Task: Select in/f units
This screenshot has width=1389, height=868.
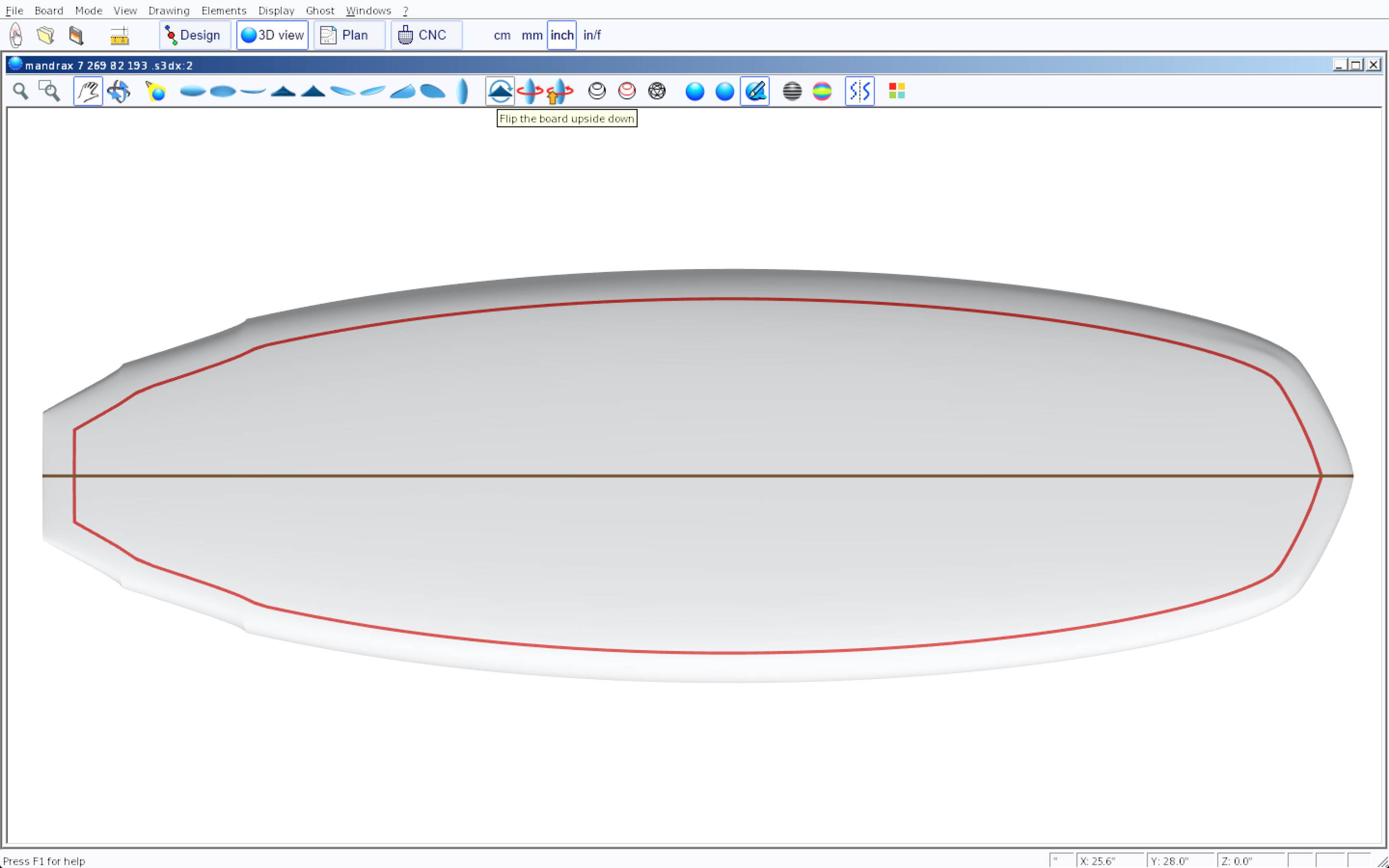Action: point(592,36)
